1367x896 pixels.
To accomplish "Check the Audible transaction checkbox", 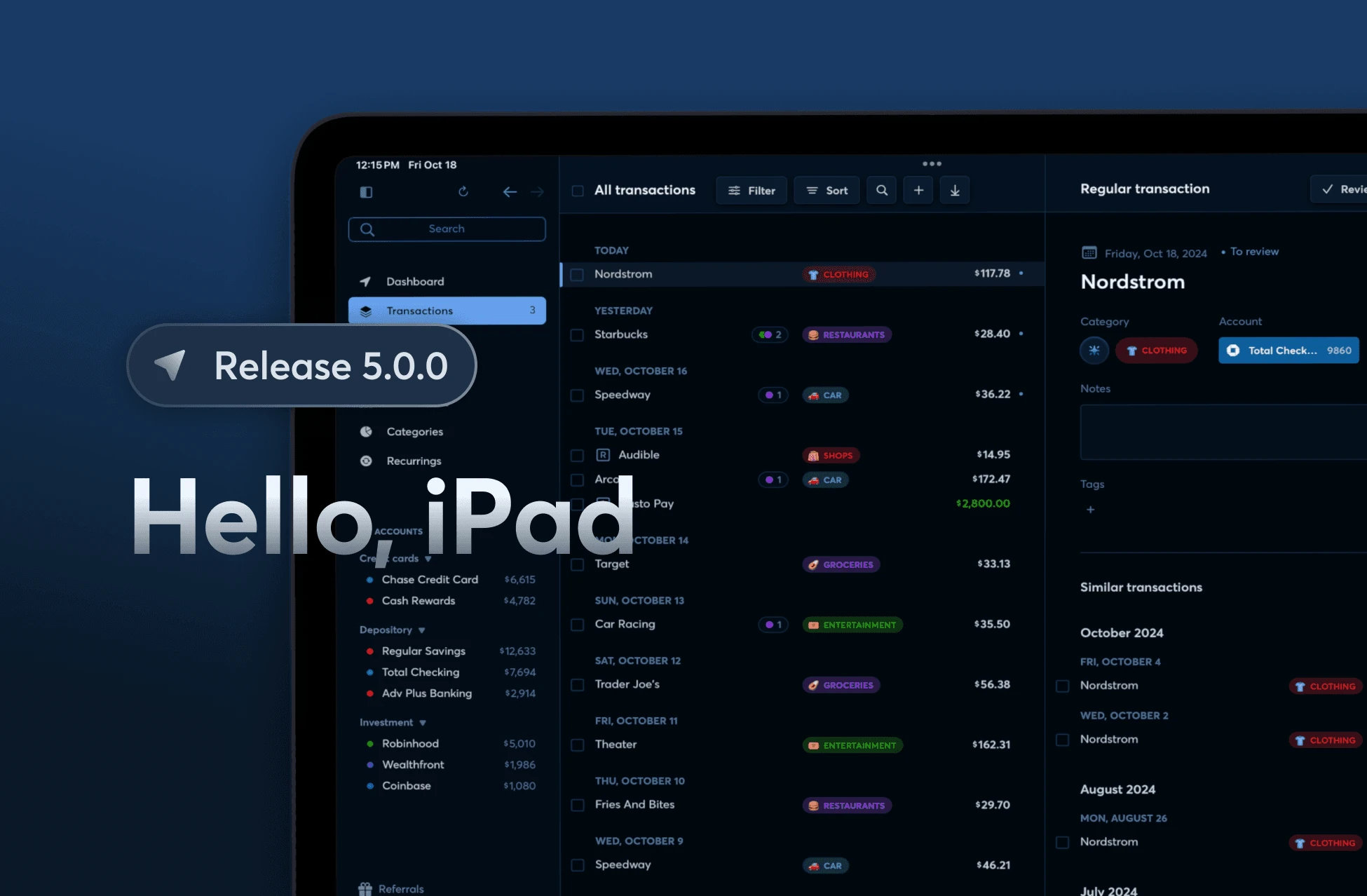I will click(x=577, y=456).
